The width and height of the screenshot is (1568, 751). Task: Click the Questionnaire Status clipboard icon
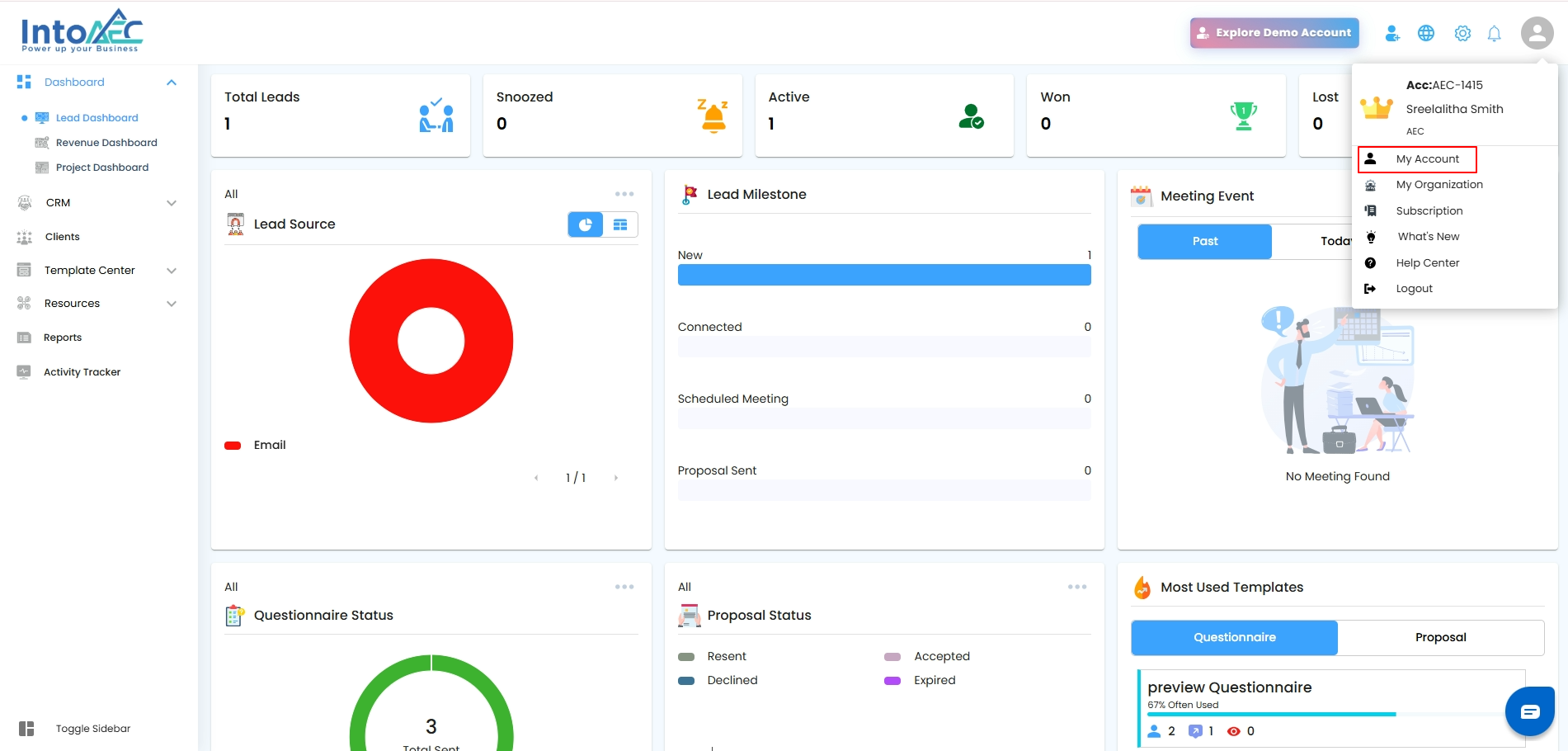pos(235,616)
